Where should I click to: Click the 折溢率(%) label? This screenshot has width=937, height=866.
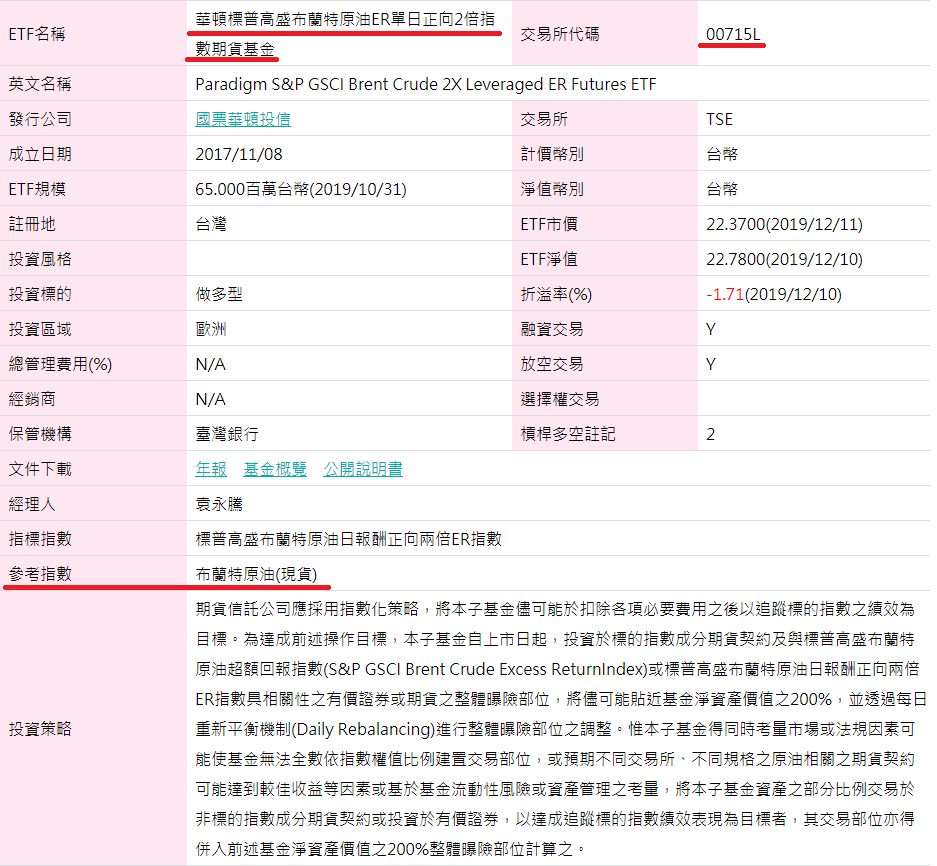tap(556, 294)
